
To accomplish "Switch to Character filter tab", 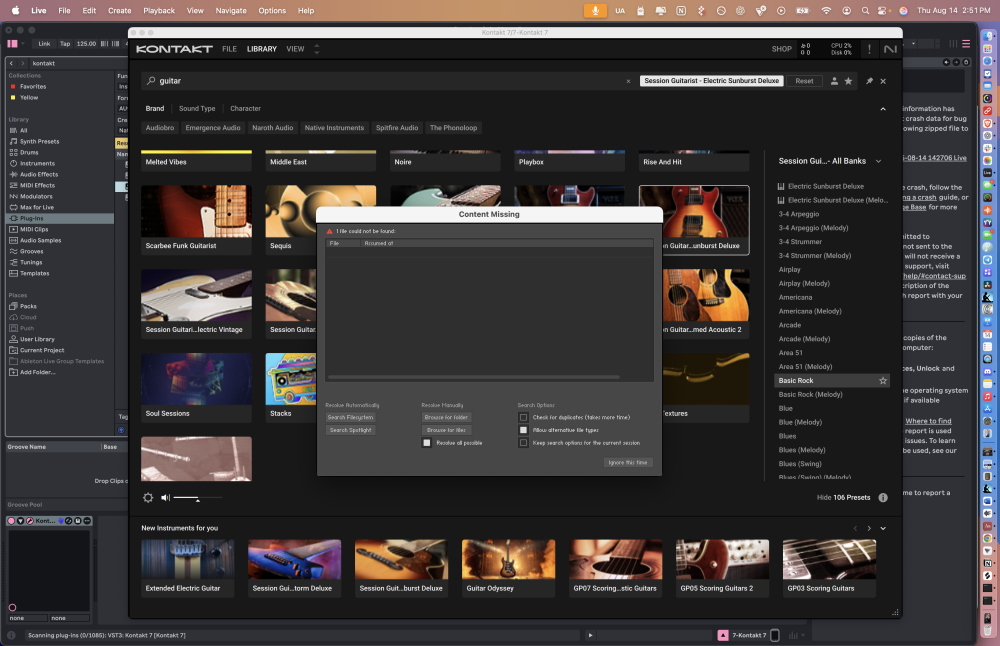I will 246,109.
